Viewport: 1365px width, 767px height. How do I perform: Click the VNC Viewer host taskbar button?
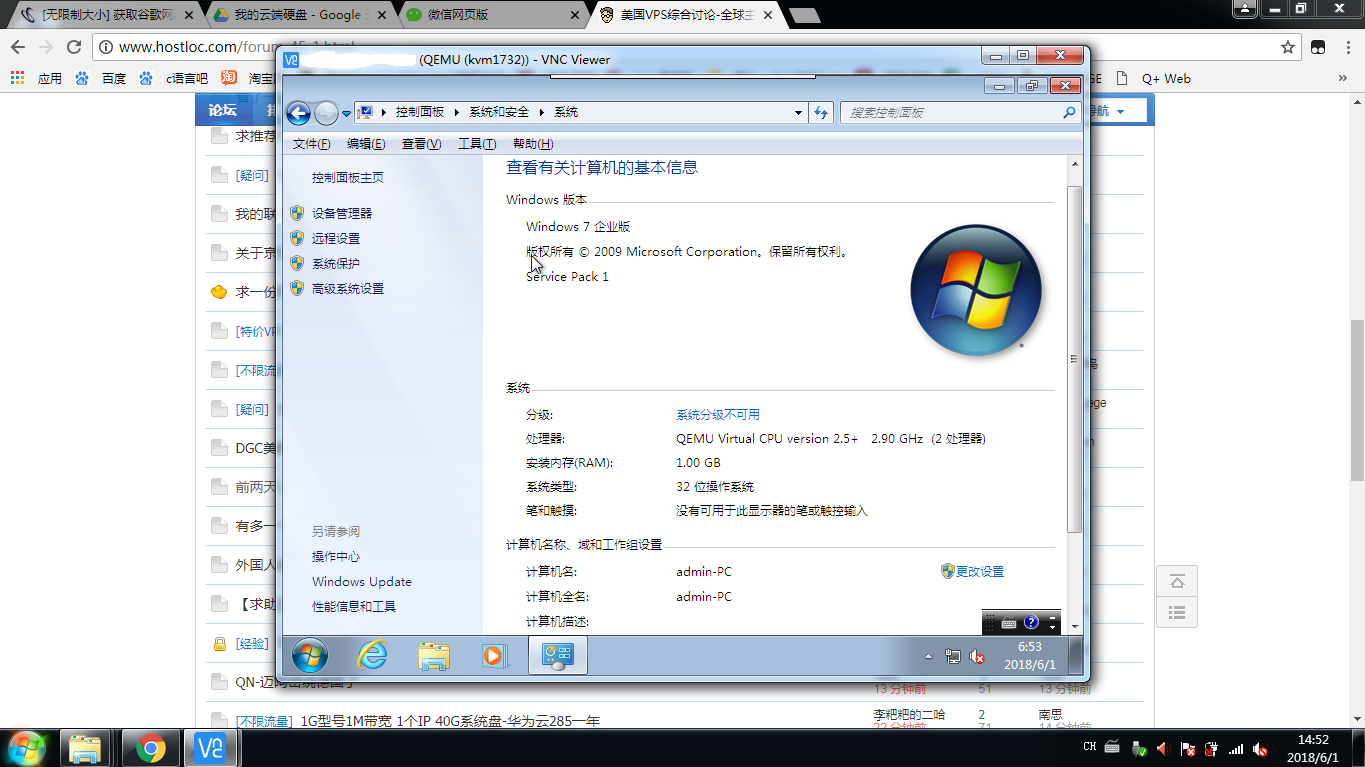pyautogui.click(x=211, y=748)
